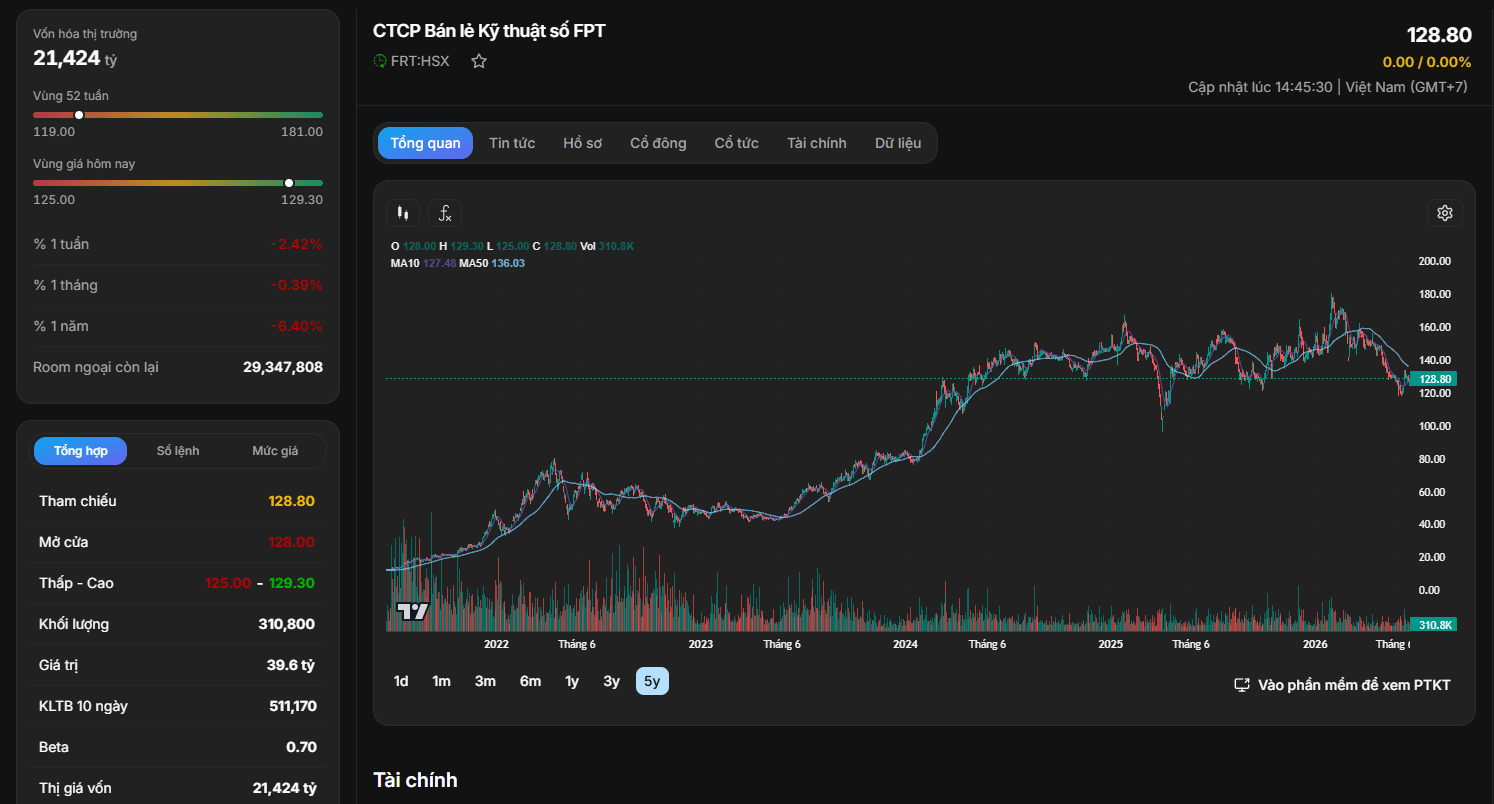Click the FRT:HSX ticker symbol
Image resolution: width=1494 pixels, height=804 pixels.
pos(420,61)
